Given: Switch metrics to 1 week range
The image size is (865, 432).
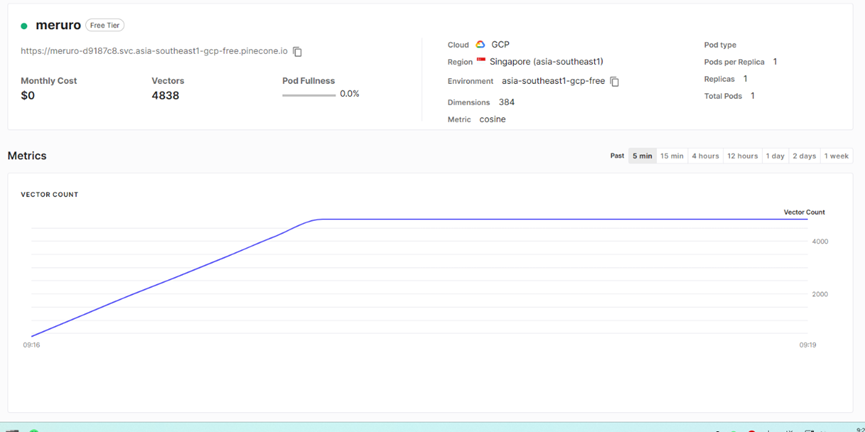Looking at the screenshot, I should (836, 156).
